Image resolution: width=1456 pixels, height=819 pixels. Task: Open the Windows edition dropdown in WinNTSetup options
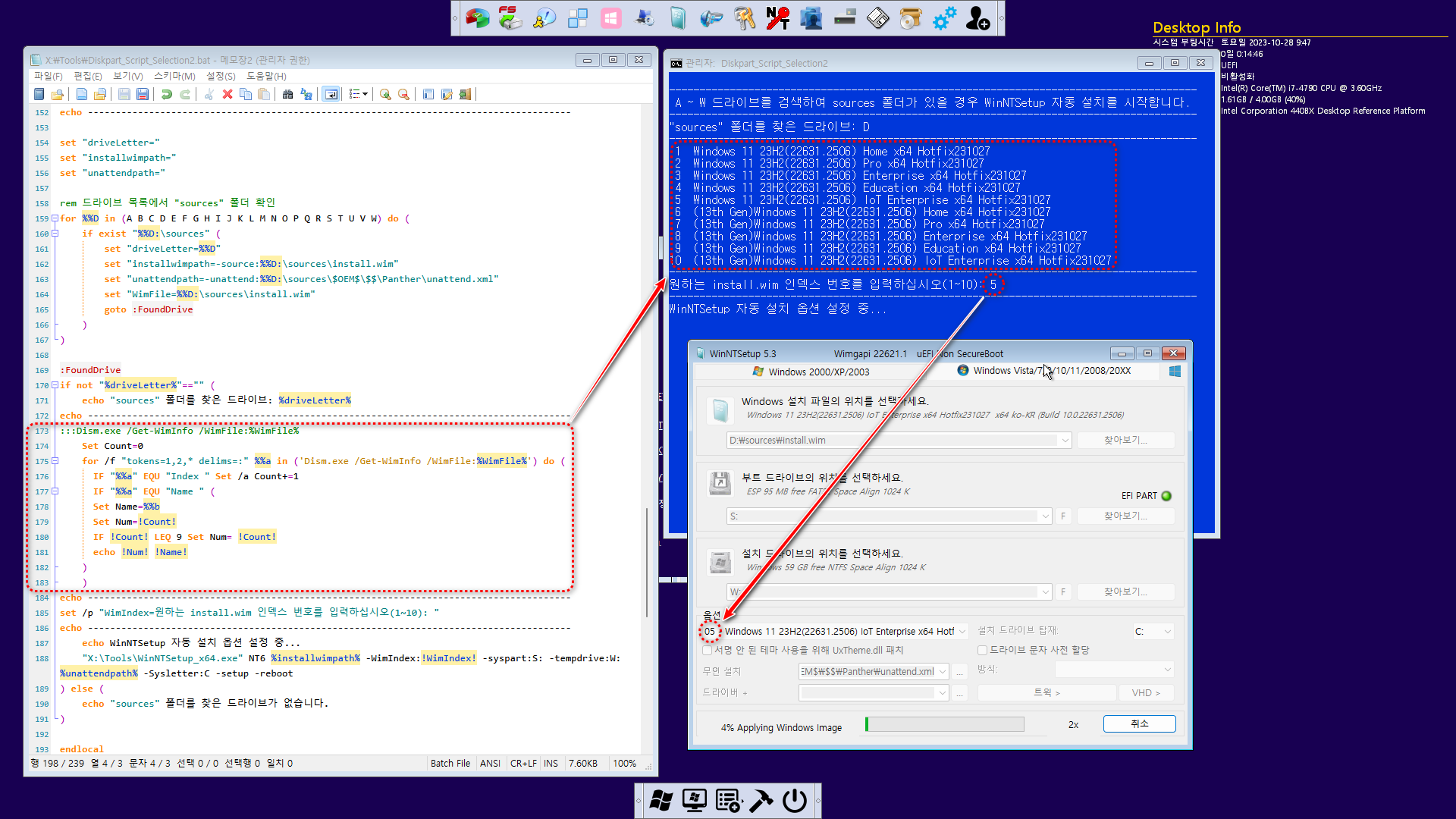(962, 632)
